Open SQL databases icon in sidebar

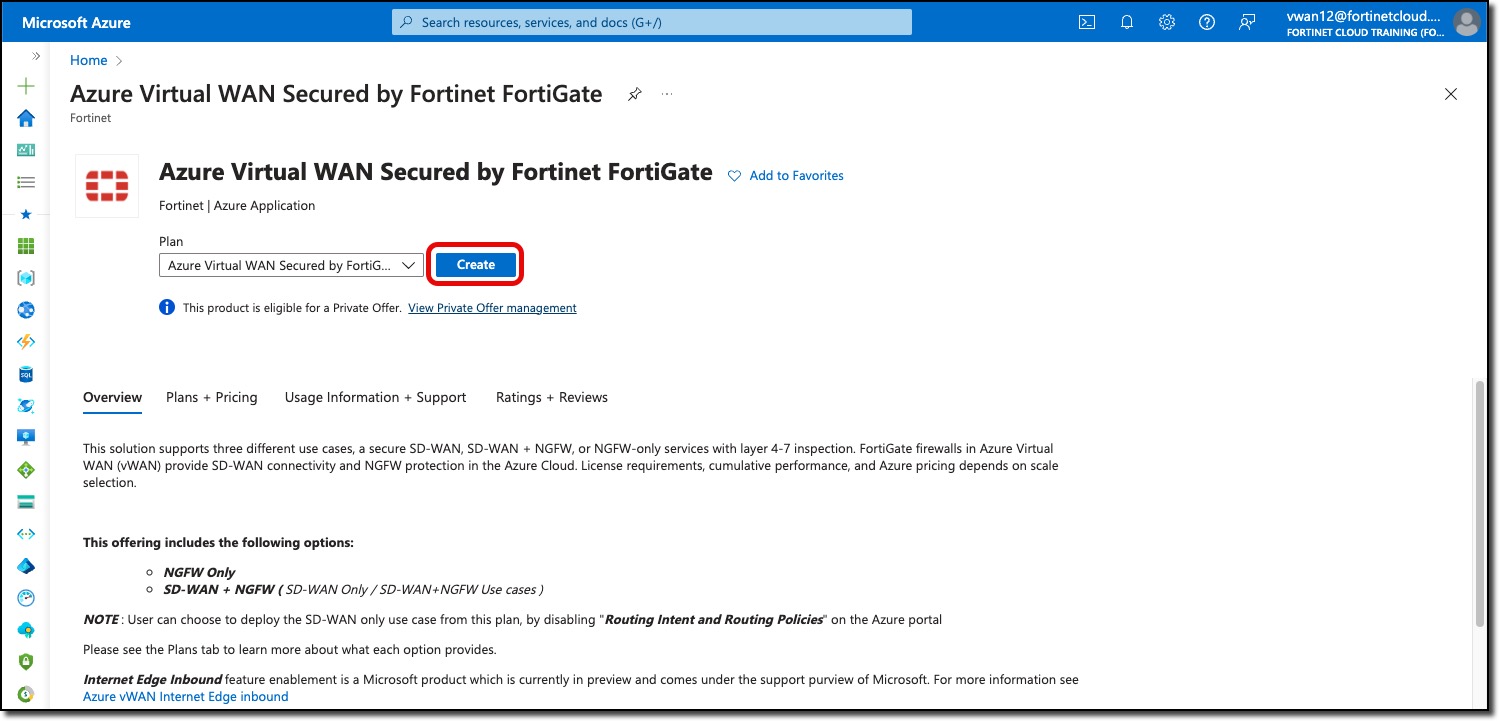[x=26, y=374]
